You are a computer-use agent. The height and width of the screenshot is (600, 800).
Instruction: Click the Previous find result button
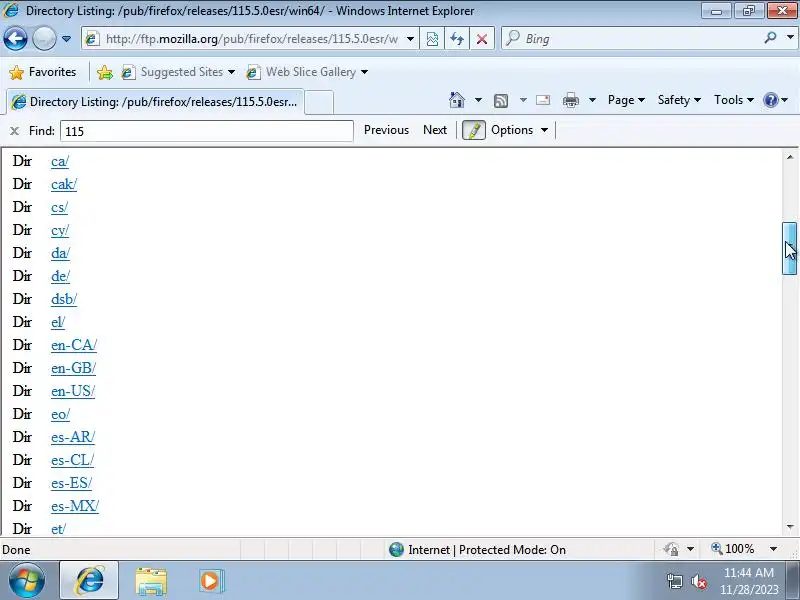click(x=386, y=130)
